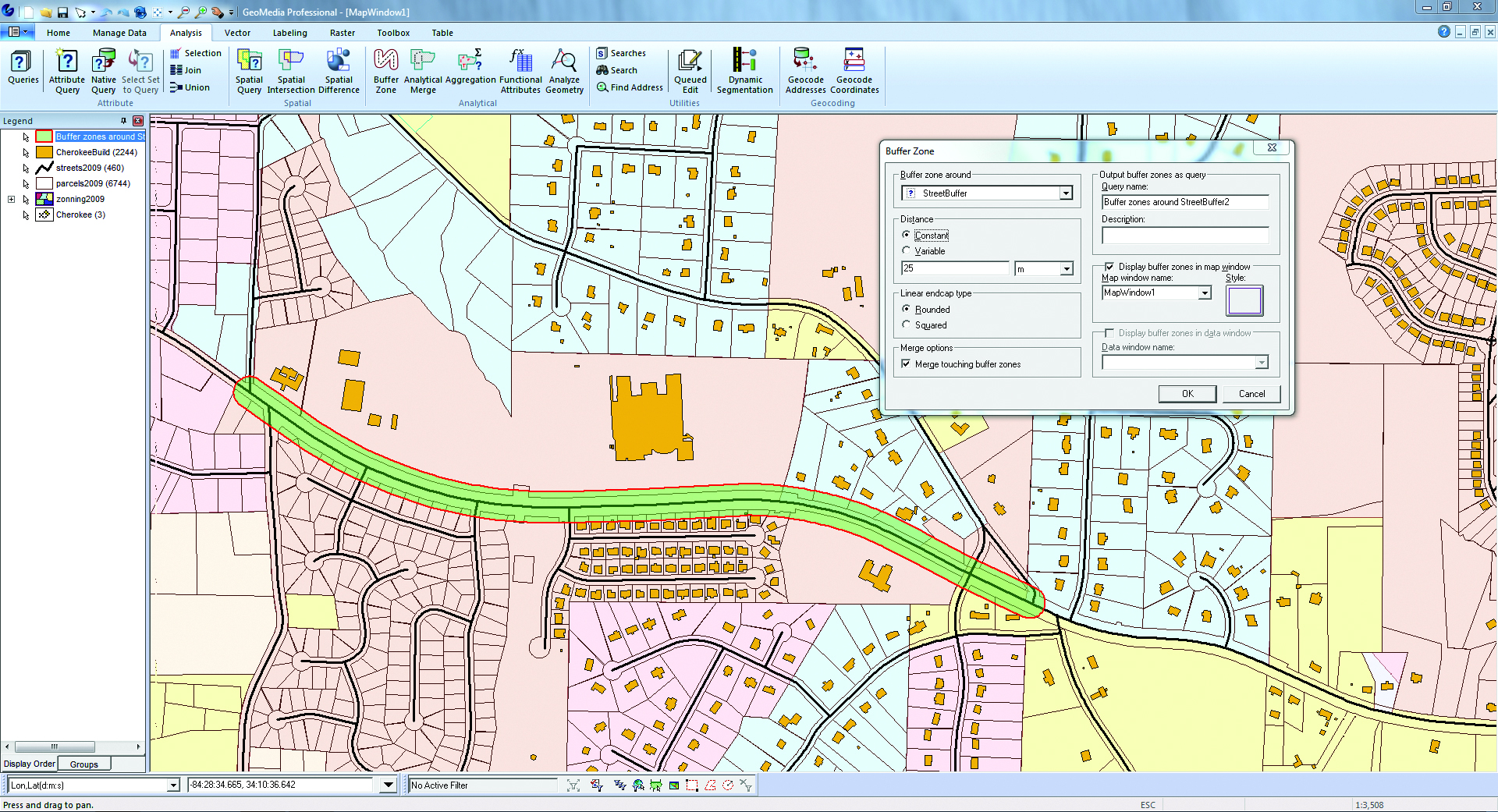Launch Attribute Query tool

[x=67, y=71]
